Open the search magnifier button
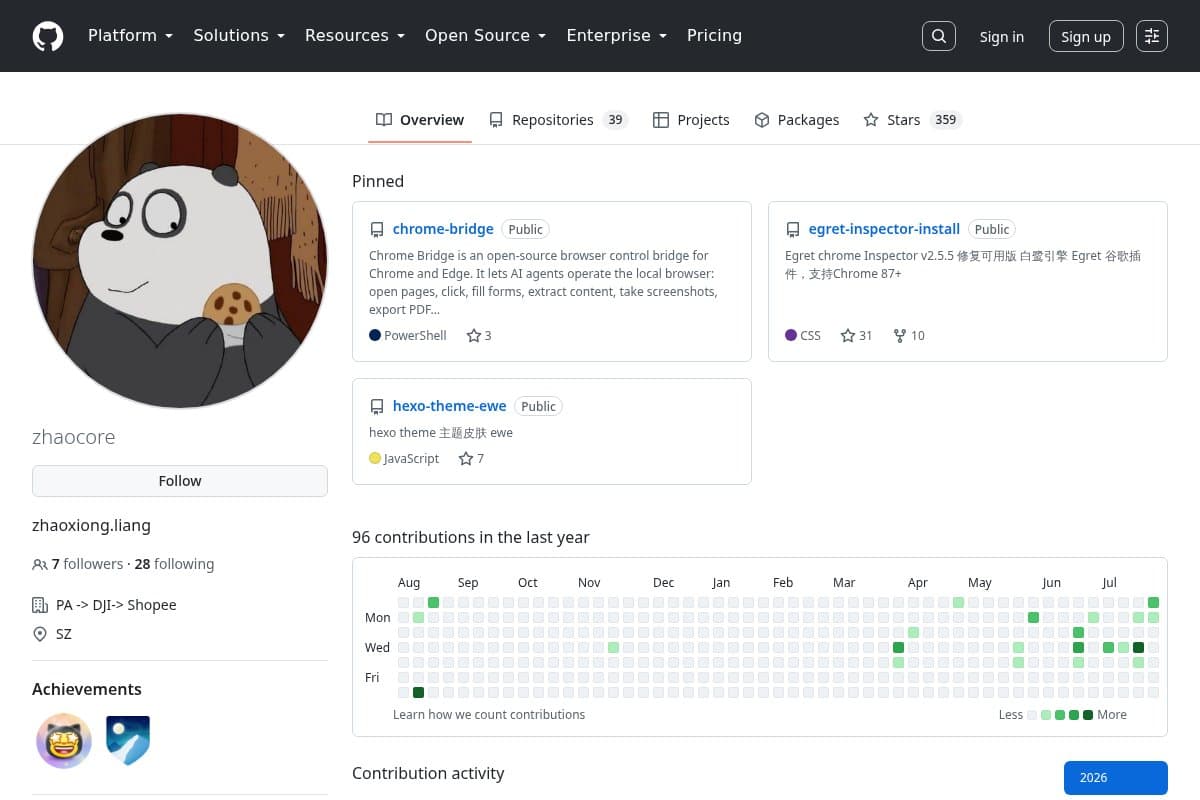The image size is (1200, 800). [x=938, y=36]
